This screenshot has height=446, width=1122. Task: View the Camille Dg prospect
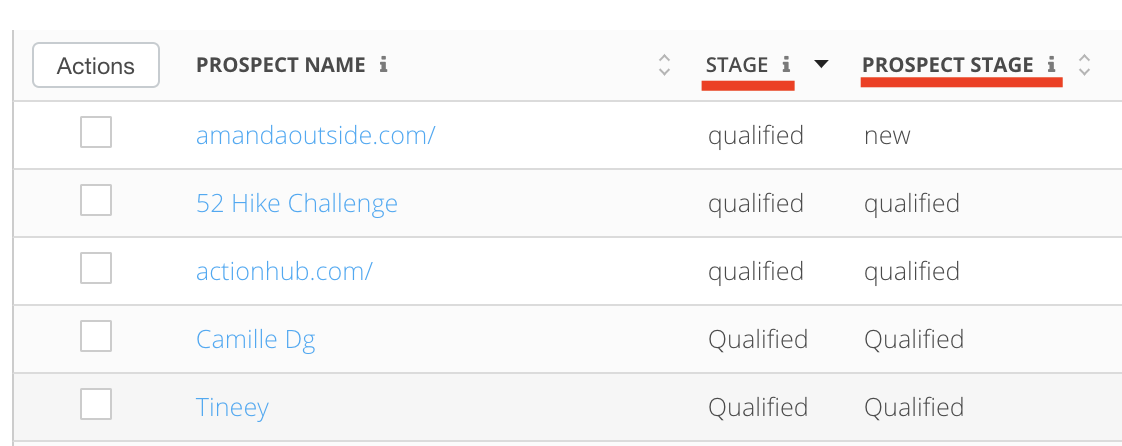pos(256,340)
